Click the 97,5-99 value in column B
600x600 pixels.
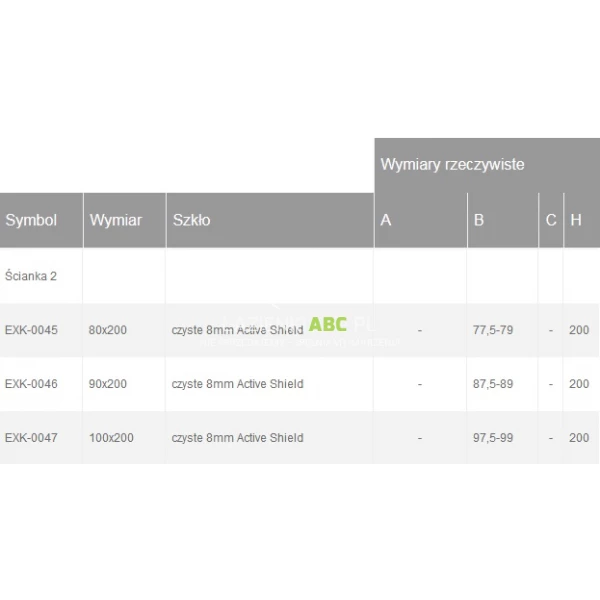coord(493,438)
